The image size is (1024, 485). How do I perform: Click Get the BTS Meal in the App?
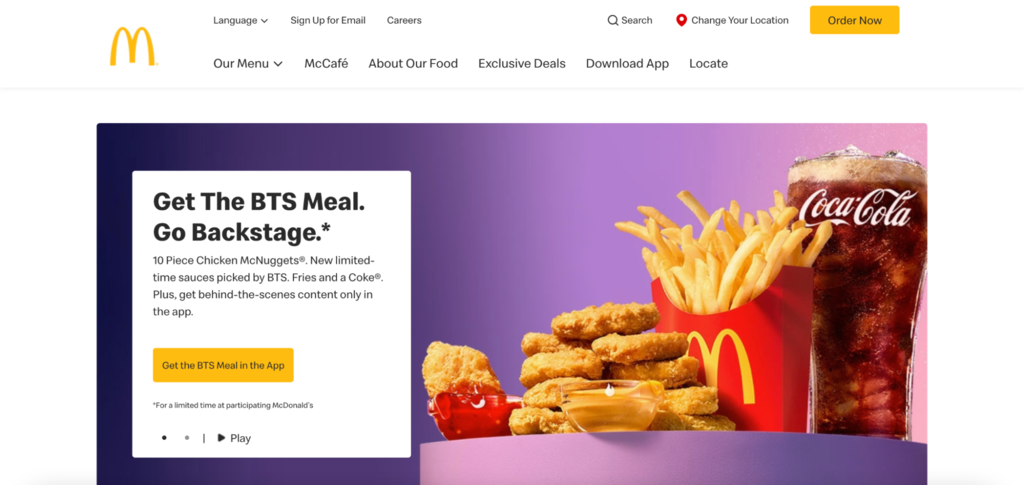[223, 365]
